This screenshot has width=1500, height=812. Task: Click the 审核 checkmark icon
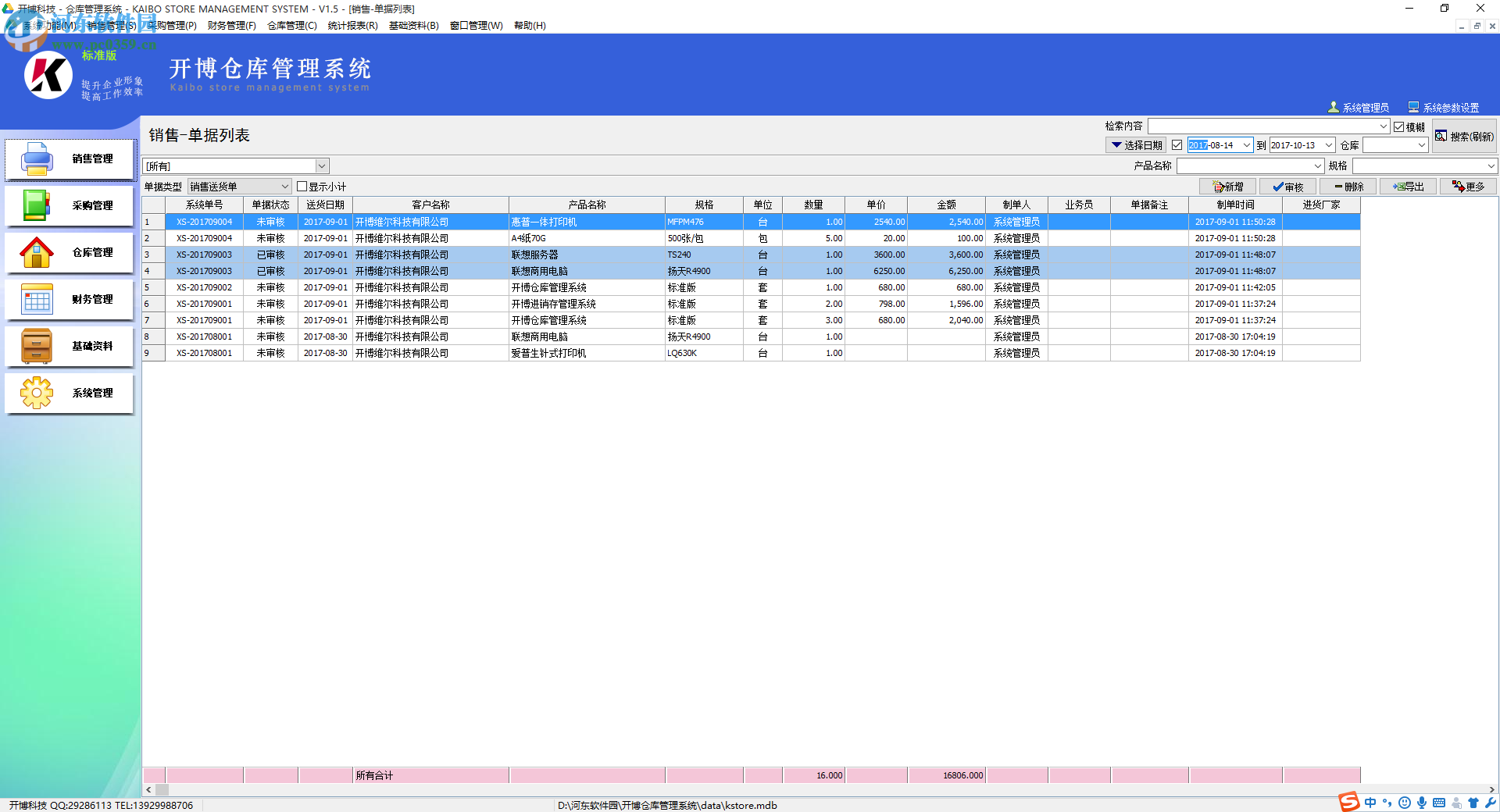tap(1278, 187)
